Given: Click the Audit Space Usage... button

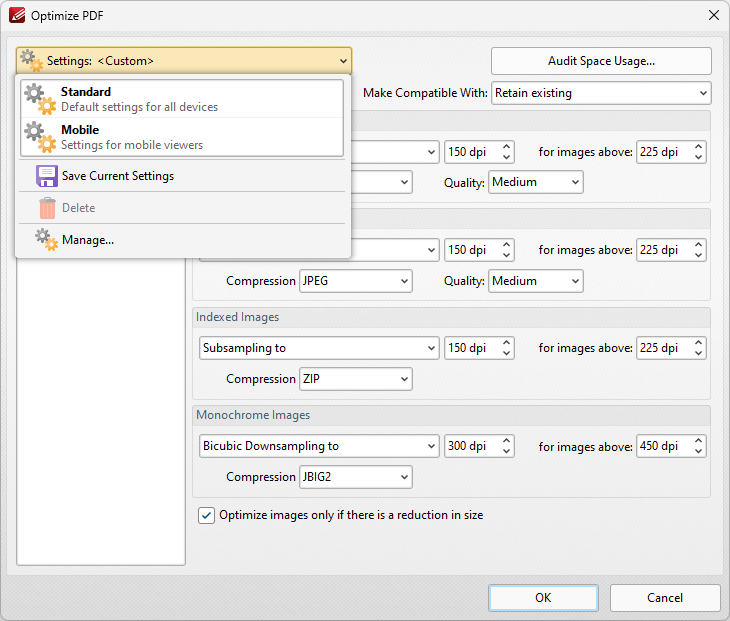Looking at the screenshot, I should tap(601, 61).
